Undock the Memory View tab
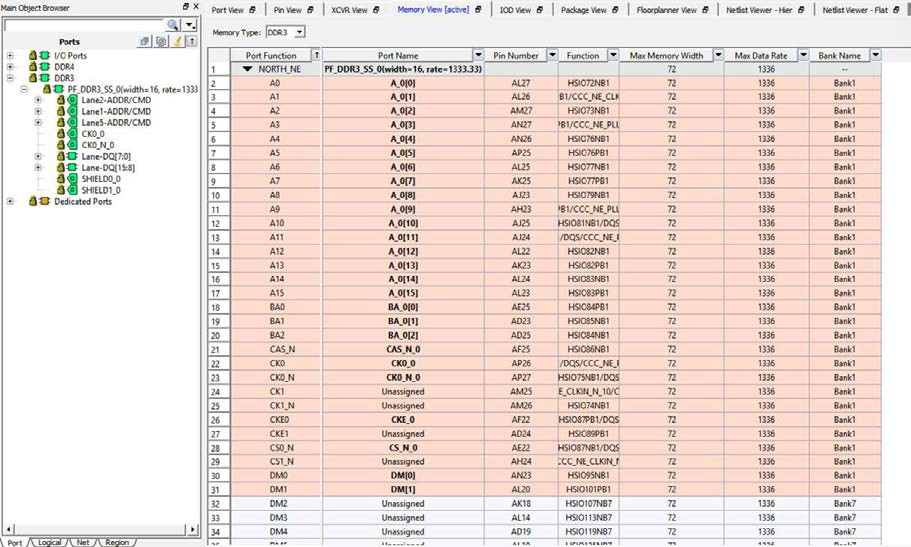The height and width of the screenshot is (547, 911). (x=480, y=10)
